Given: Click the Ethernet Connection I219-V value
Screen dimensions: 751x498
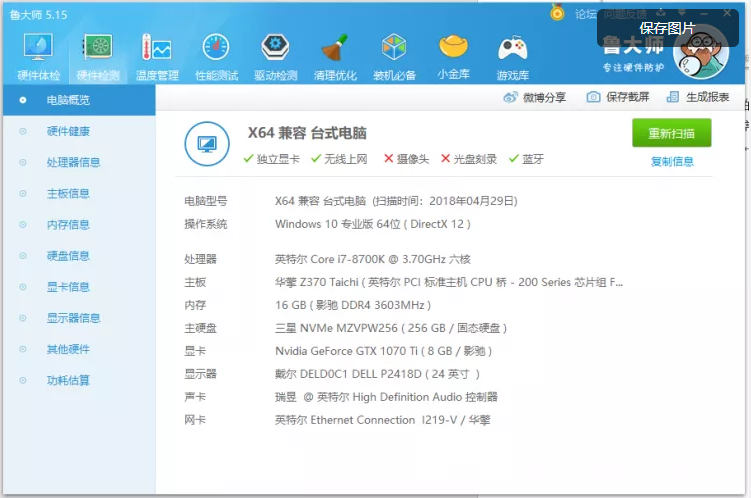Looking at the screenshot, I should click(x=383, y=420).
